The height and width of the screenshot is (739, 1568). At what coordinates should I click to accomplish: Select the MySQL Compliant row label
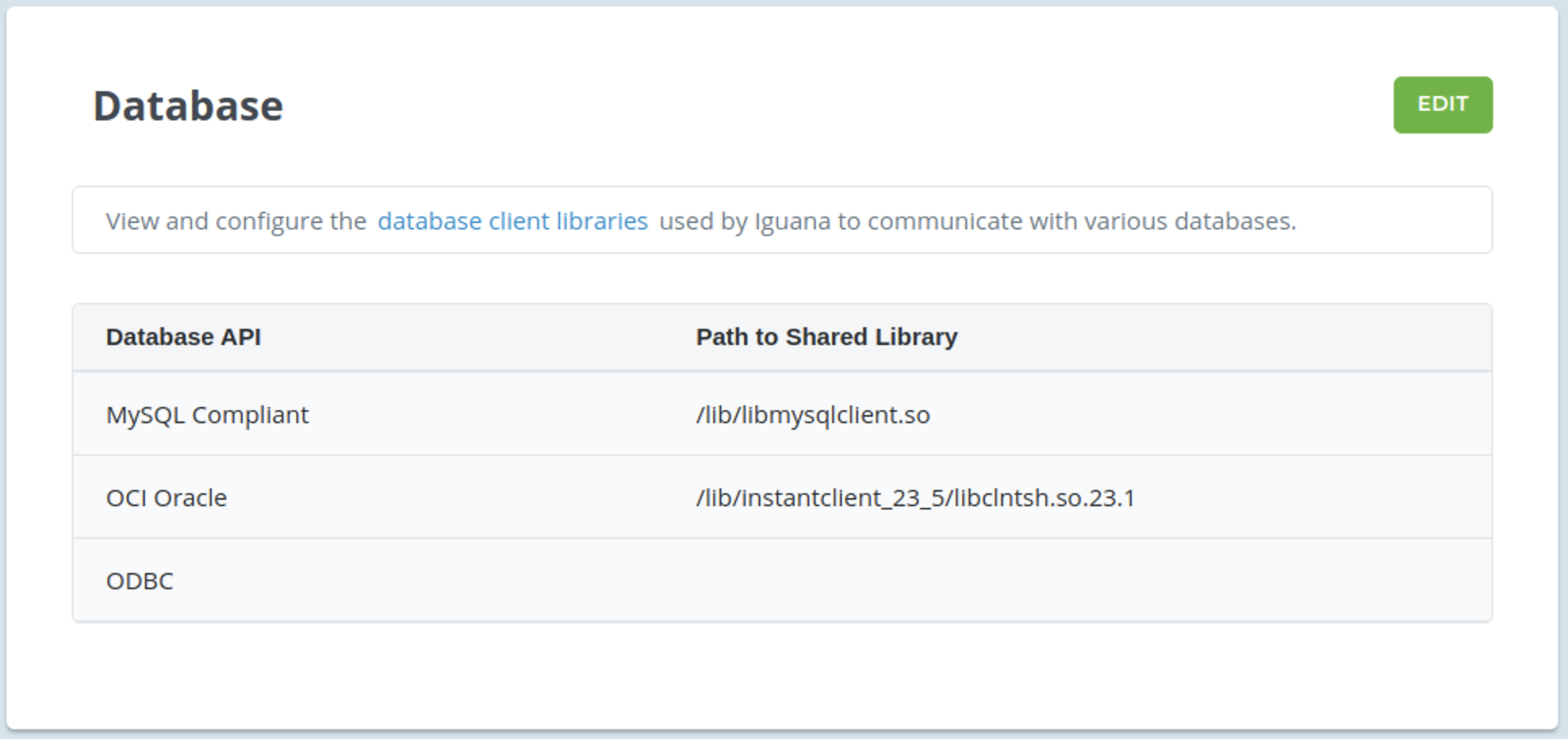[x=208, y=415]
